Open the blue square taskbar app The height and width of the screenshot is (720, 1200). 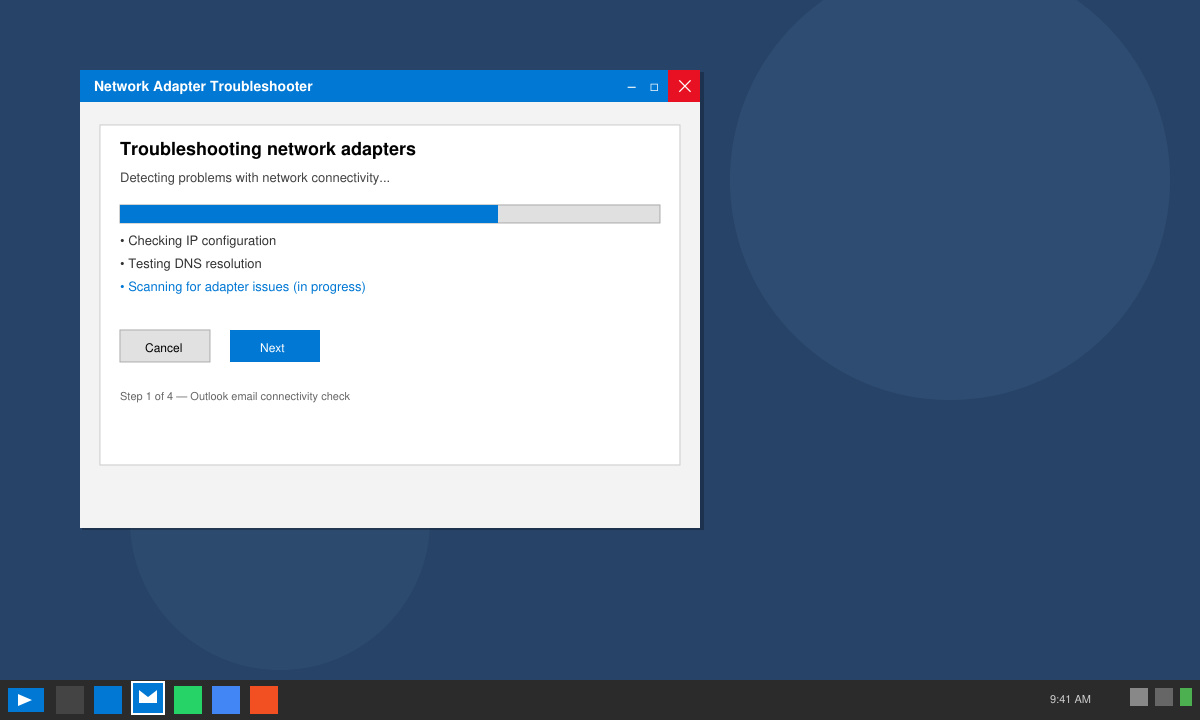tap(108, 700)
